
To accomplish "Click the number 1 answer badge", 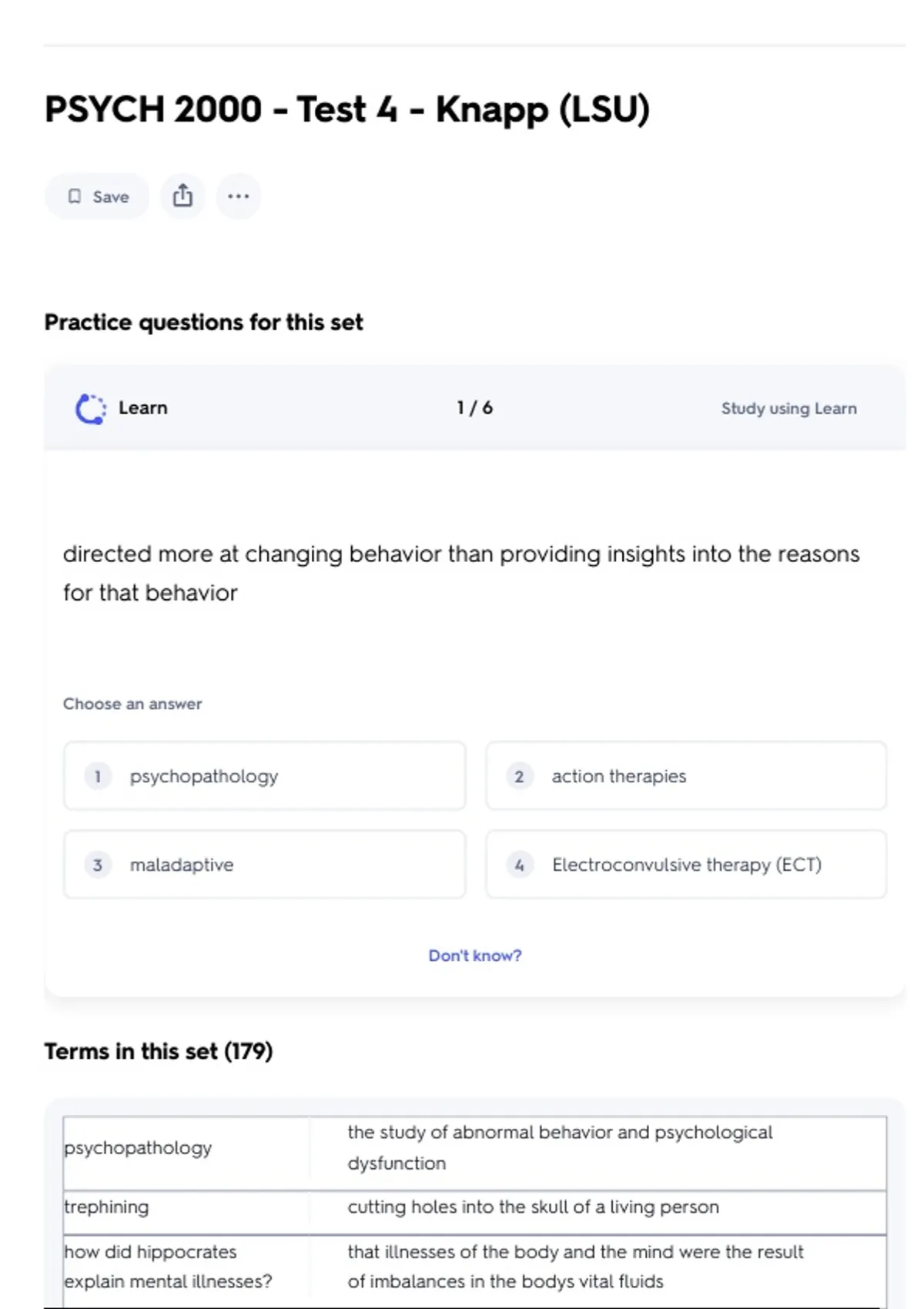I will tap(98, 776).
